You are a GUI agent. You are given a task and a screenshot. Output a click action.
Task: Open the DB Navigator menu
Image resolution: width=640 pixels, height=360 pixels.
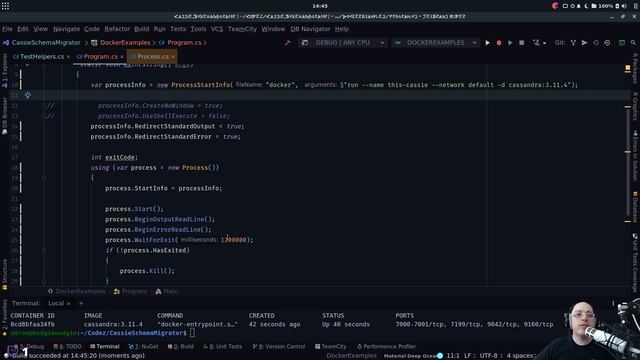310,29
